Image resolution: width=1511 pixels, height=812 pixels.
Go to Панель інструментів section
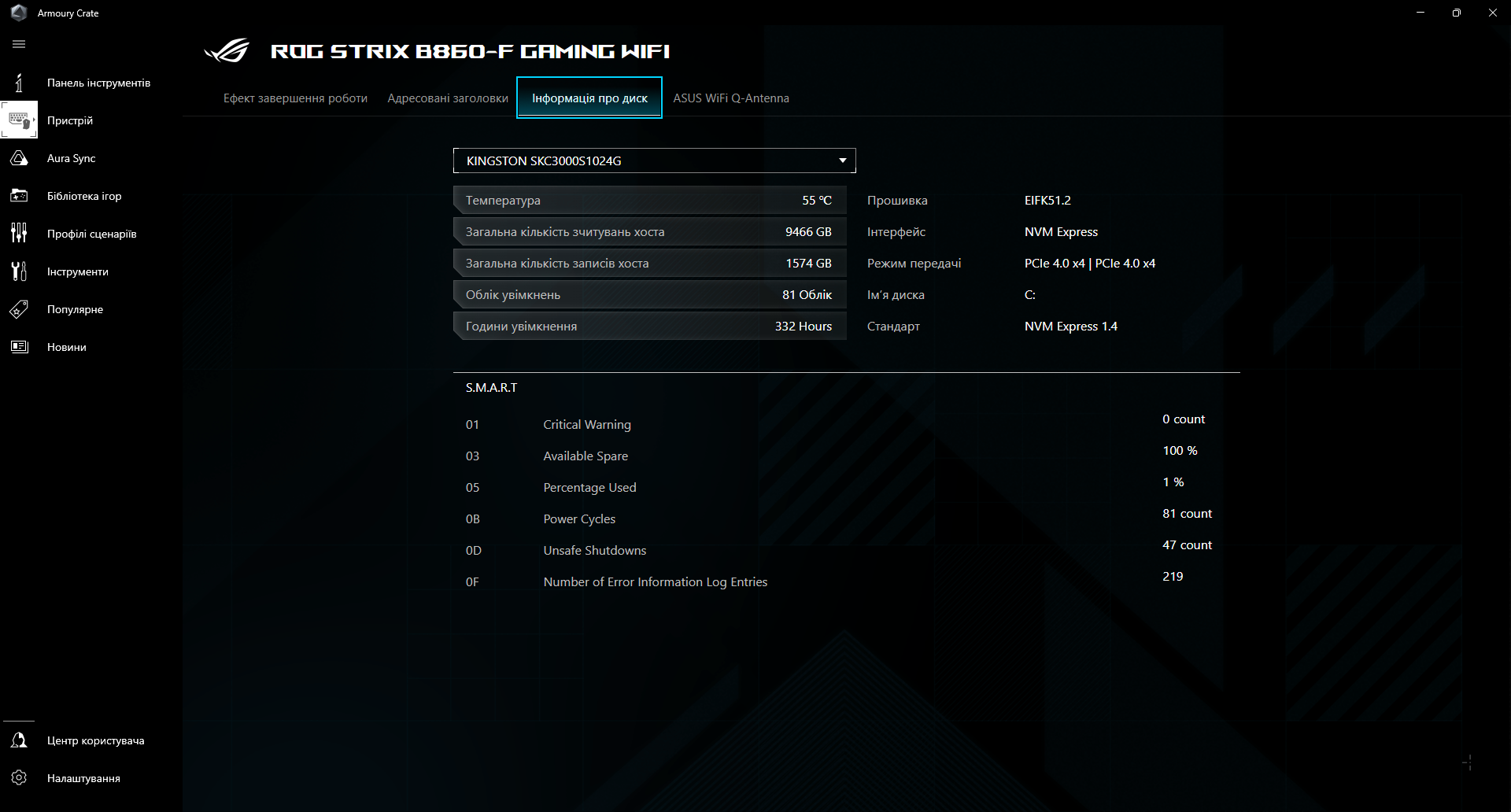[98, 83]
